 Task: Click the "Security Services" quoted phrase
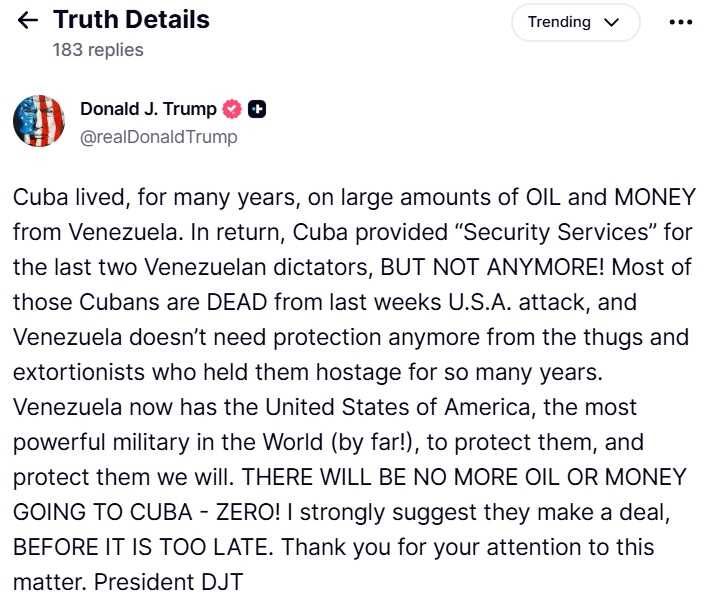544,232
